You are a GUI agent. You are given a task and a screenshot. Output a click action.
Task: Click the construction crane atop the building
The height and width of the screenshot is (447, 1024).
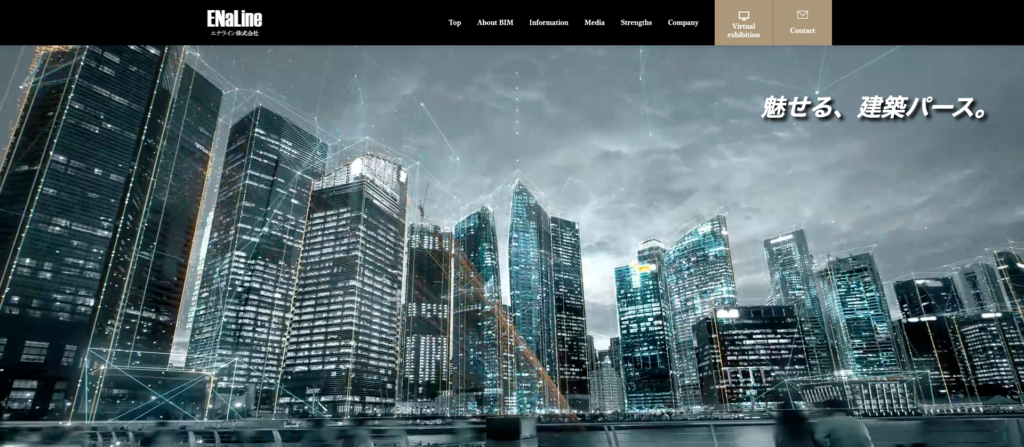pyautogui.click(x=423, y=203)
